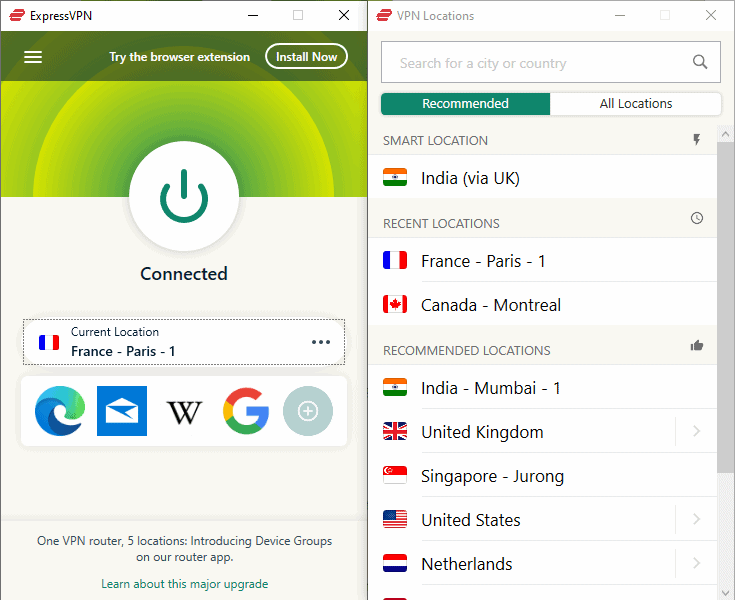Connect to Singapore - Jurong

point(543,475)
